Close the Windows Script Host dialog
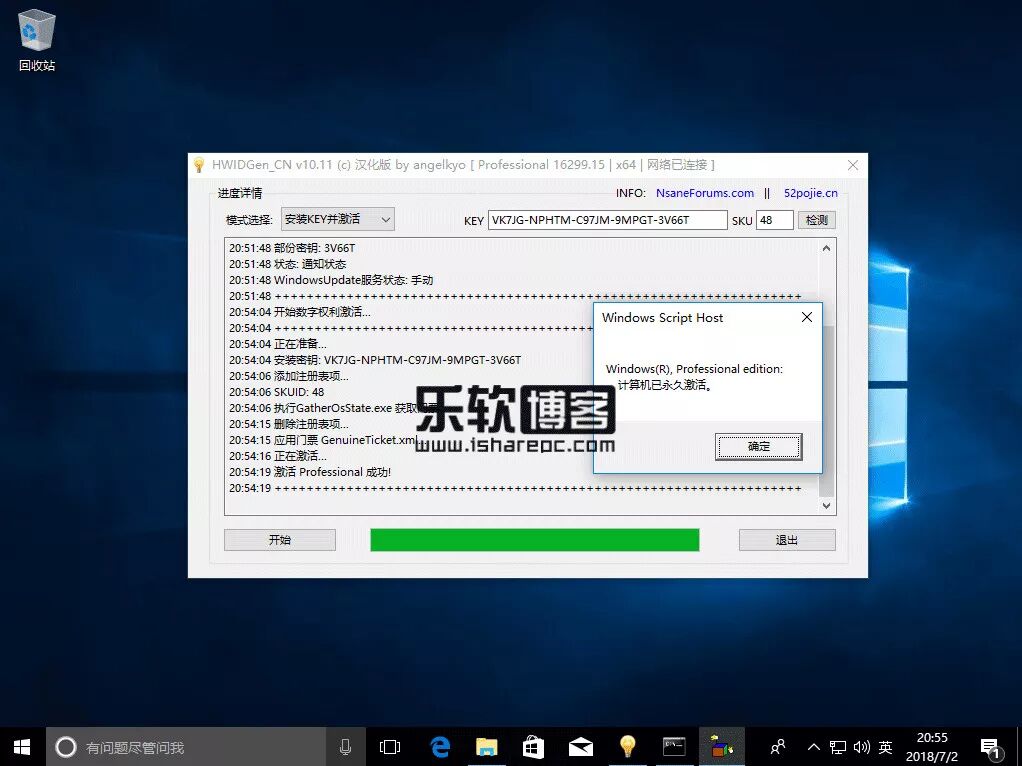This screenshot has width=1022, height=766. pos(807,317)
